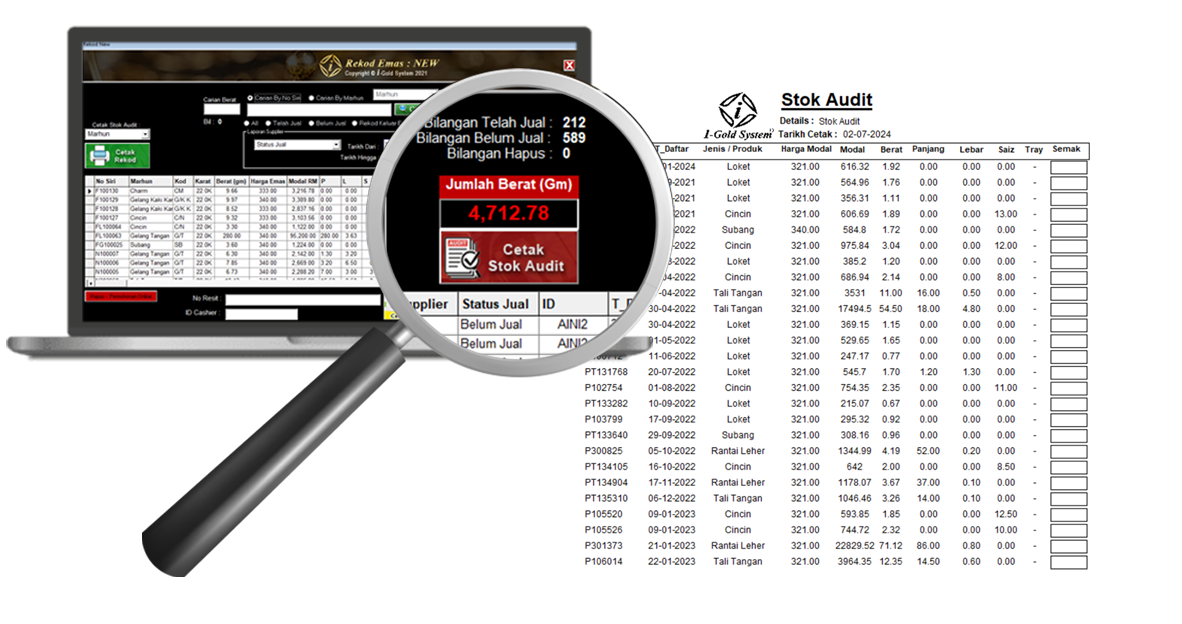Click the red Hapus Penerimaan Online button
Image resolution: width=1182 pixels, height=624 pixels.
pyautogui.click(x=120, y=297)
